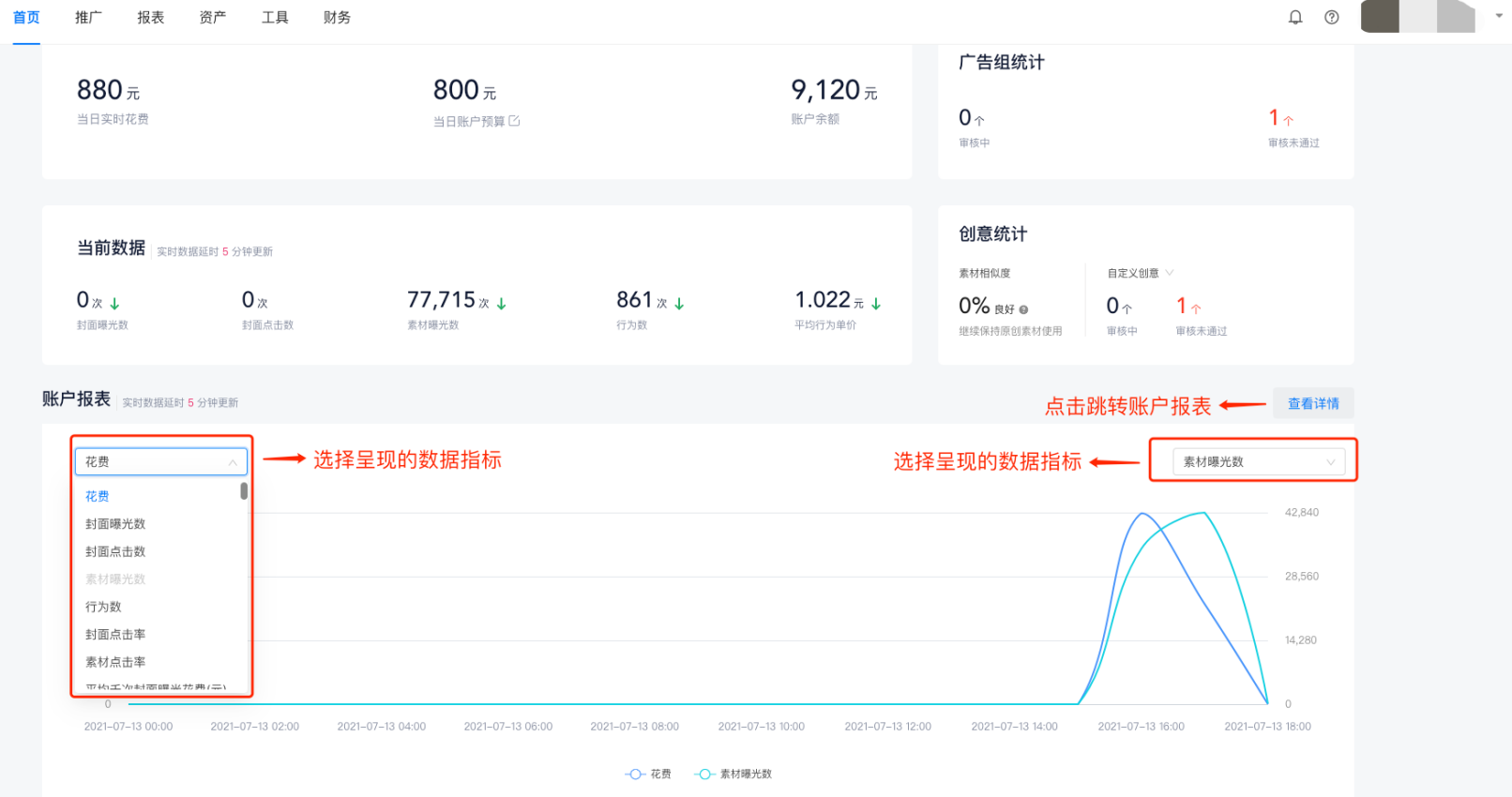This screenshot has height=797, width=1512.
Task: Edit the daily account budget via pencil icon
Action: 514,121
